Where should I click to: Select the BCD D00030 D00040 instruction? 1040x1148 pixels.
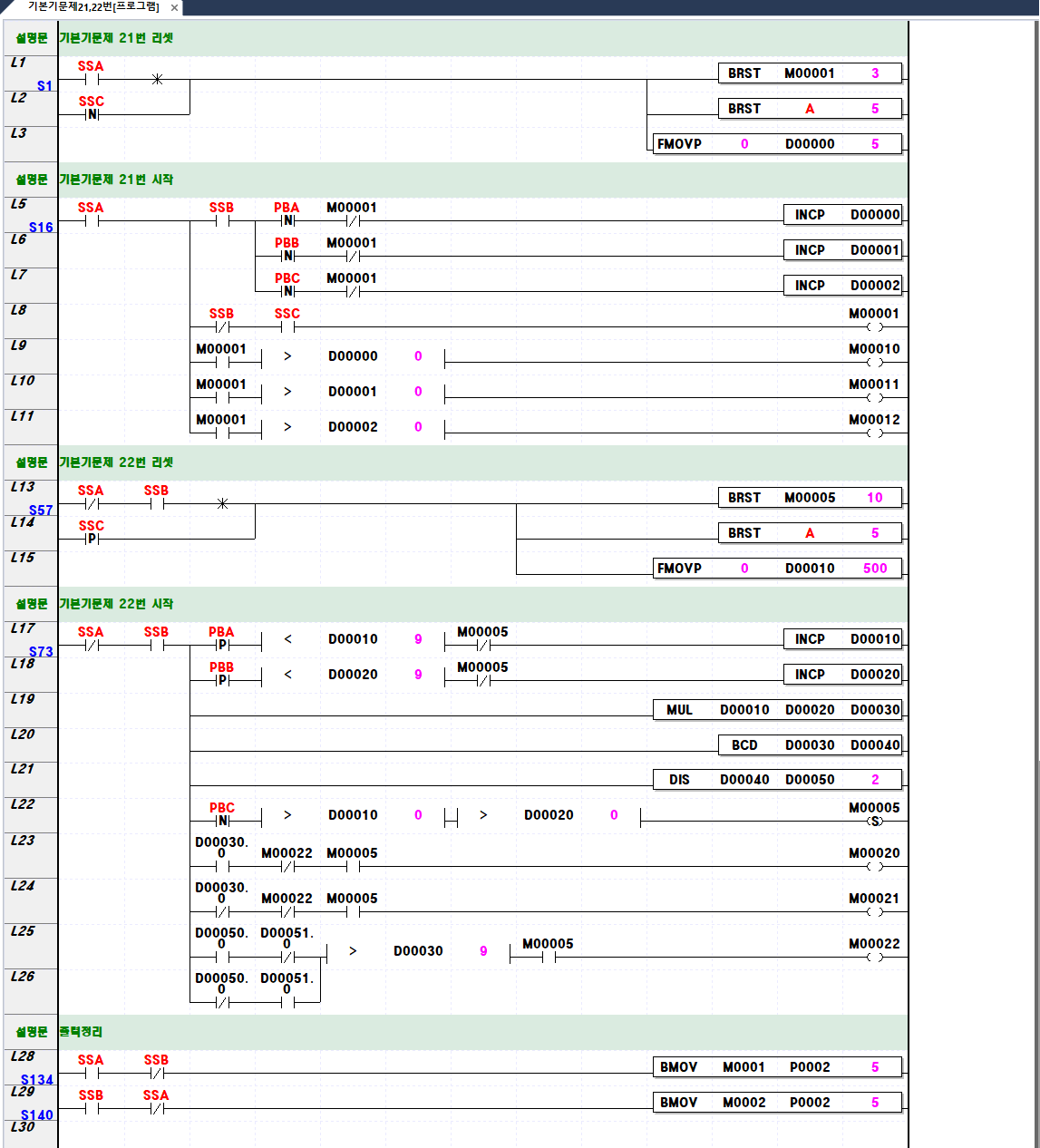click(810, 745)
